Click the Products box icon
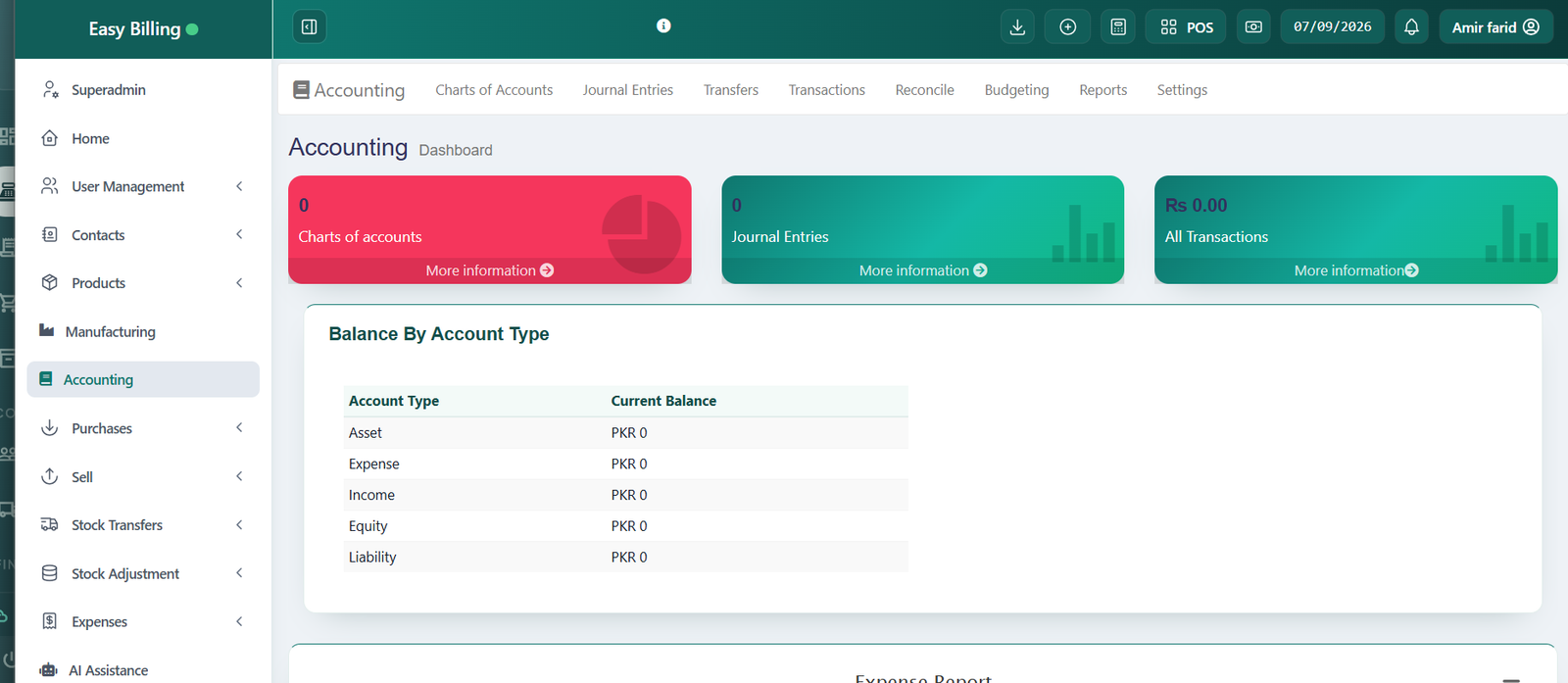Viewport: 1568px width, 683px height. pos(50,283)
